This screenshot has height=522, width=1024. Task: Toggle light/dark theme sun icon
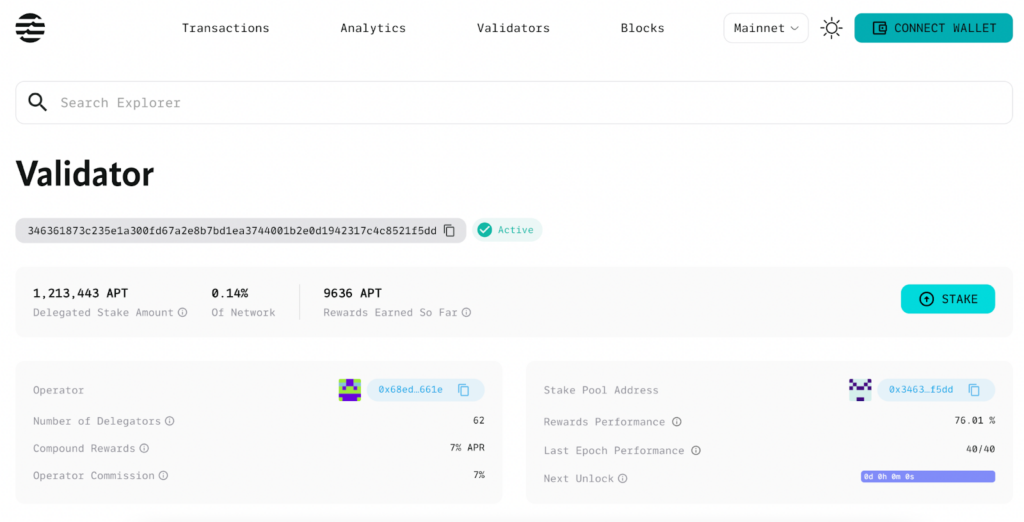[831, 28]
